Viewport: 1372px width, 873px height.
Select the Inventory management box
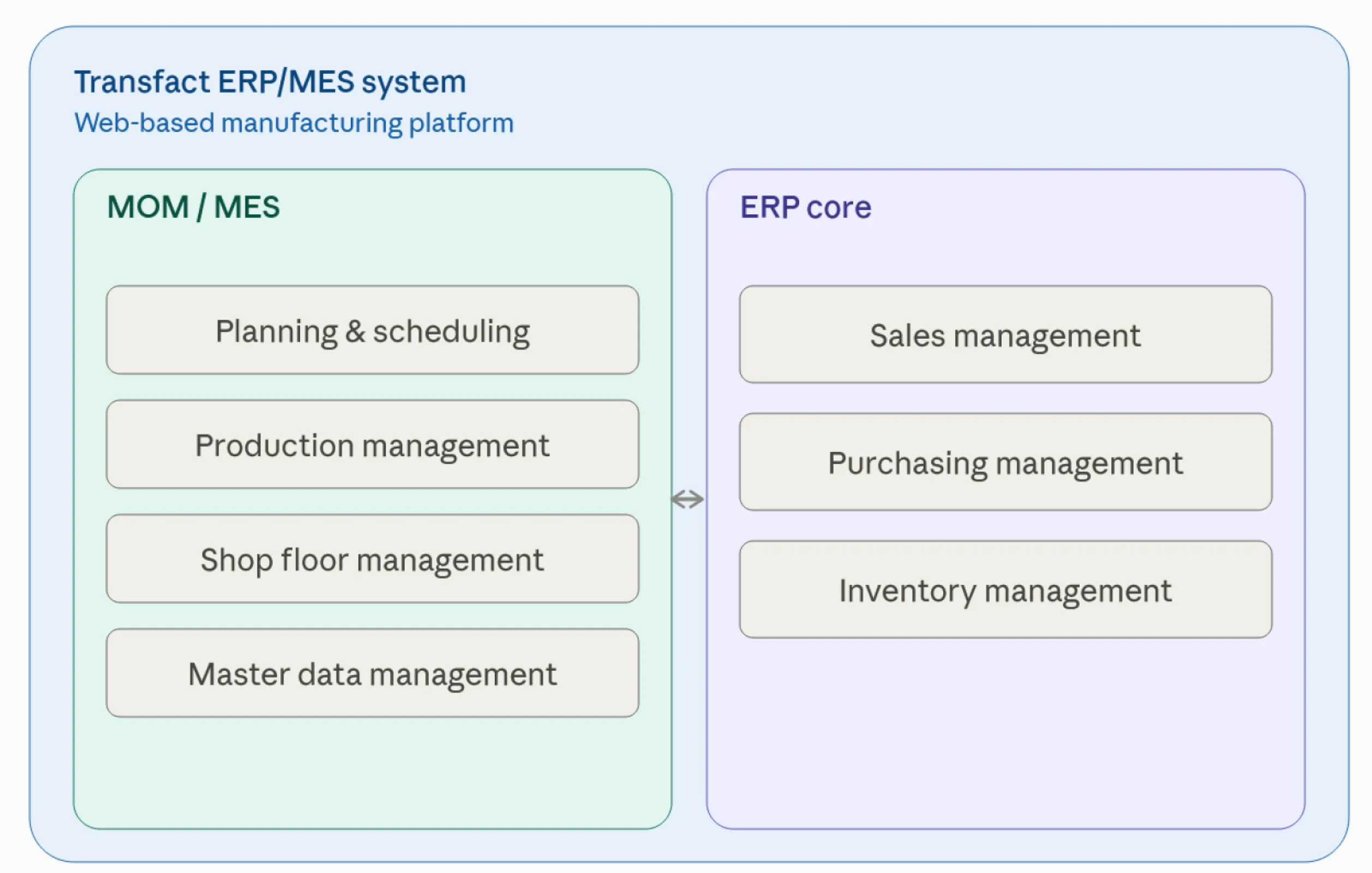tap(1005, 590)
